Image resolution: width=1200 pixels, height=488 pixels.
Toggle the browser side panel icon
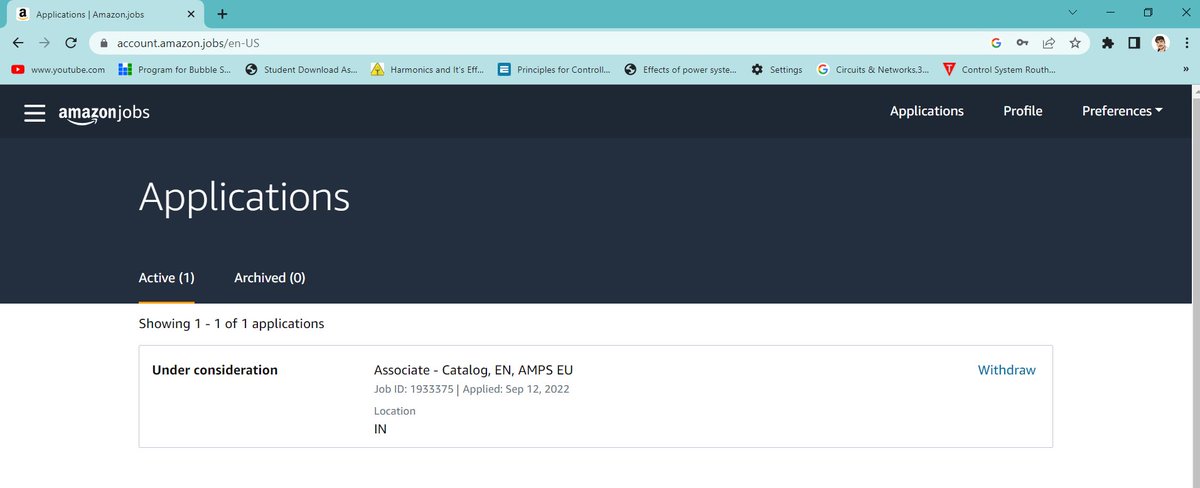[x=1134, y=43]
